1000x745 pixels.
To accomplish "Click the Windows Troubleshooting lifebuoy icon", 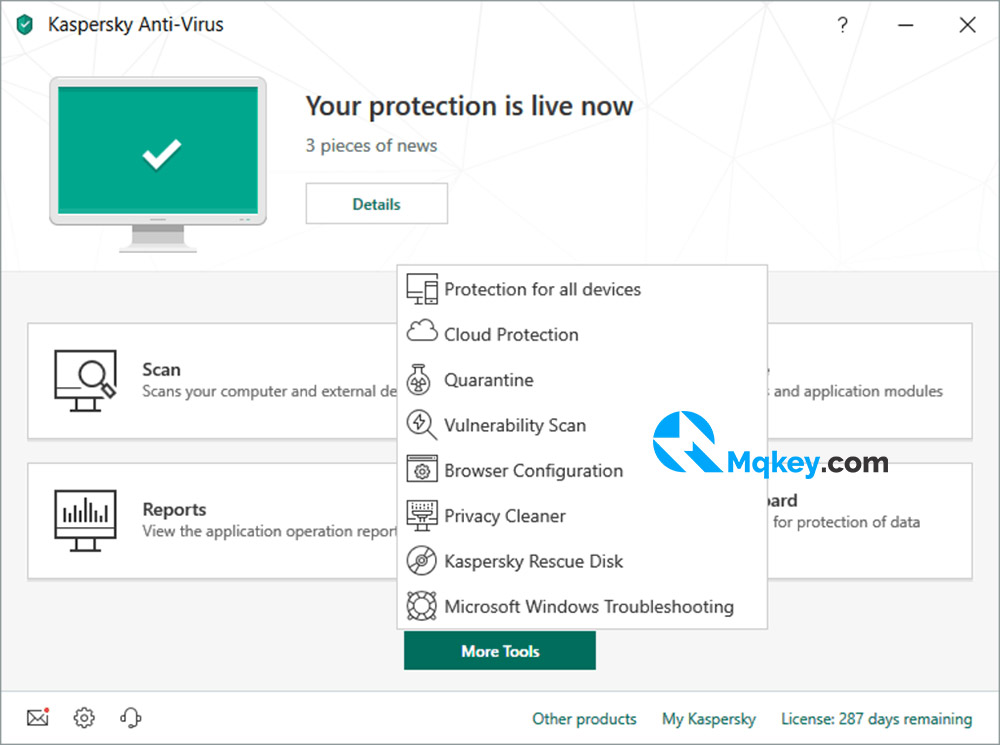I will [422, 606].
